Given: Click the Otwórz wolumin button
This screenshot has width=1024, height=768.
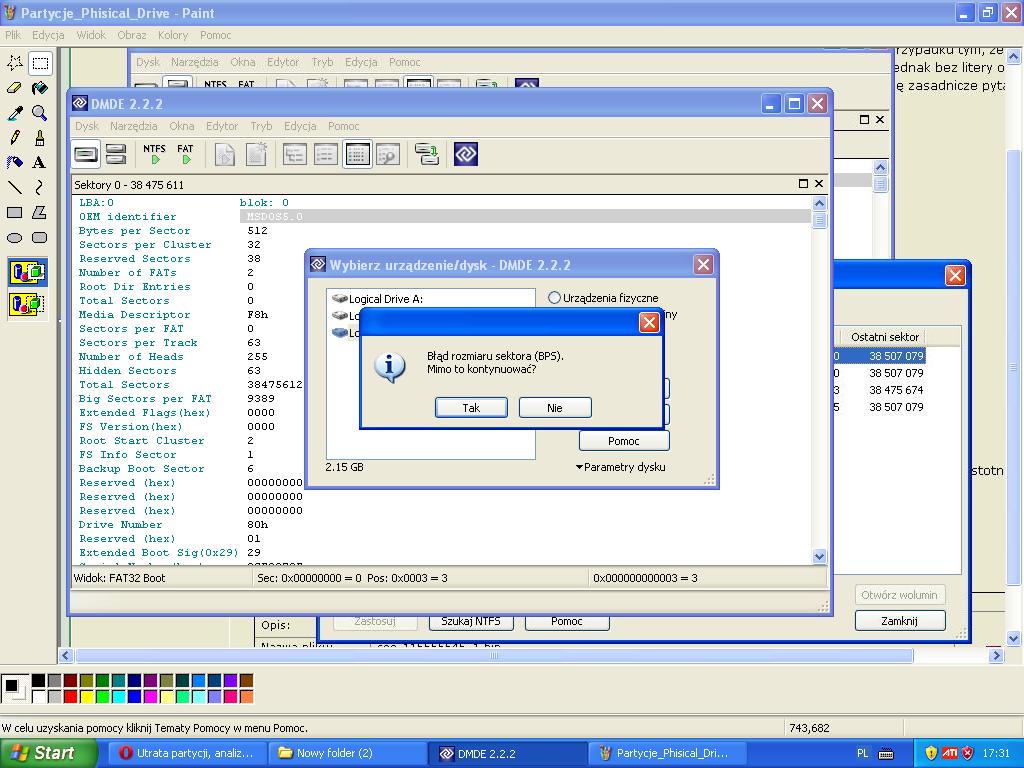Looking at the screenshot, I should [899, 595].
